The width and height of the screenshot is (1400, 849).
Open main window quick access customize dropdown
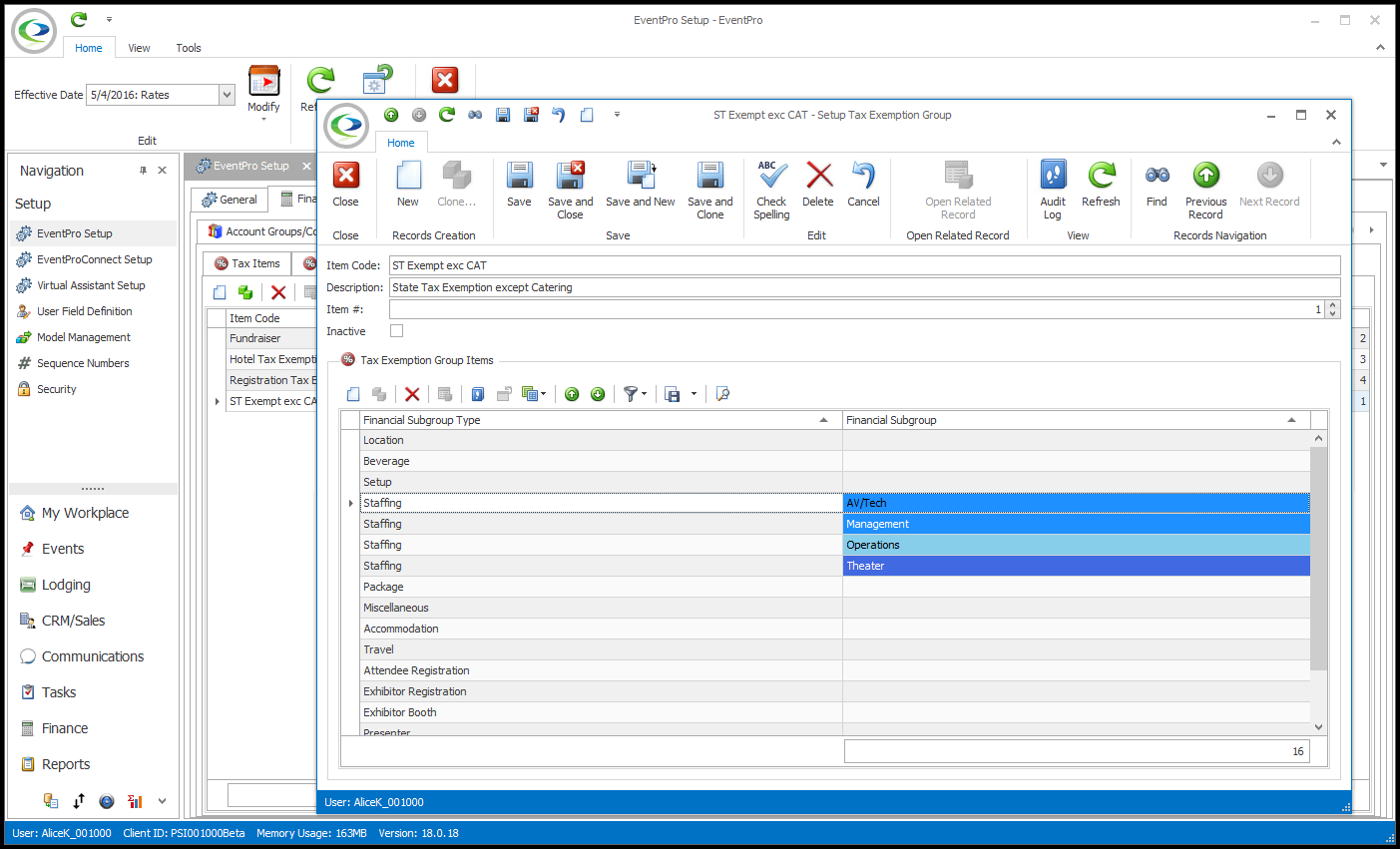(x=109, y=20)
